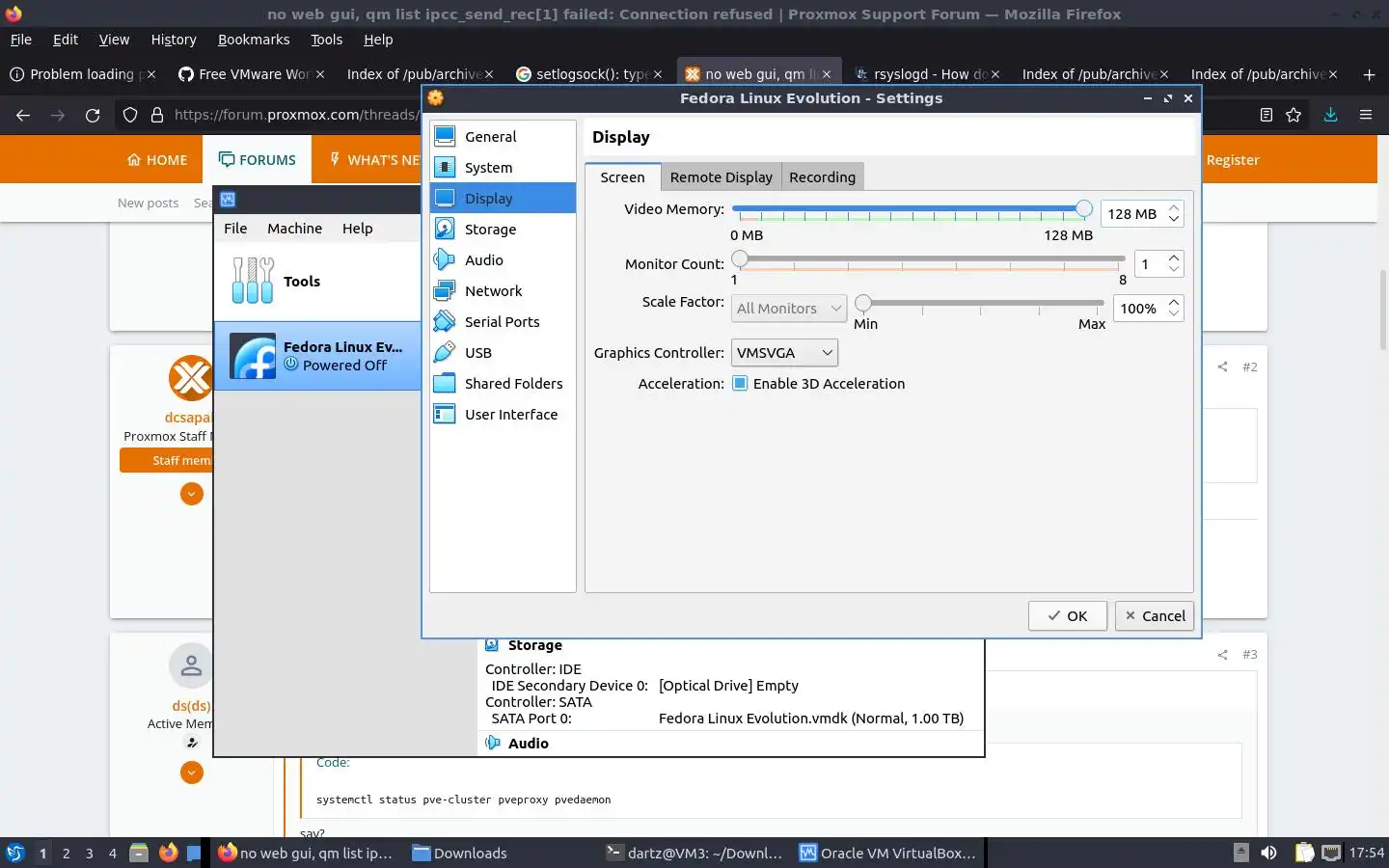Click Video Memory value field

coord(1132,214)
